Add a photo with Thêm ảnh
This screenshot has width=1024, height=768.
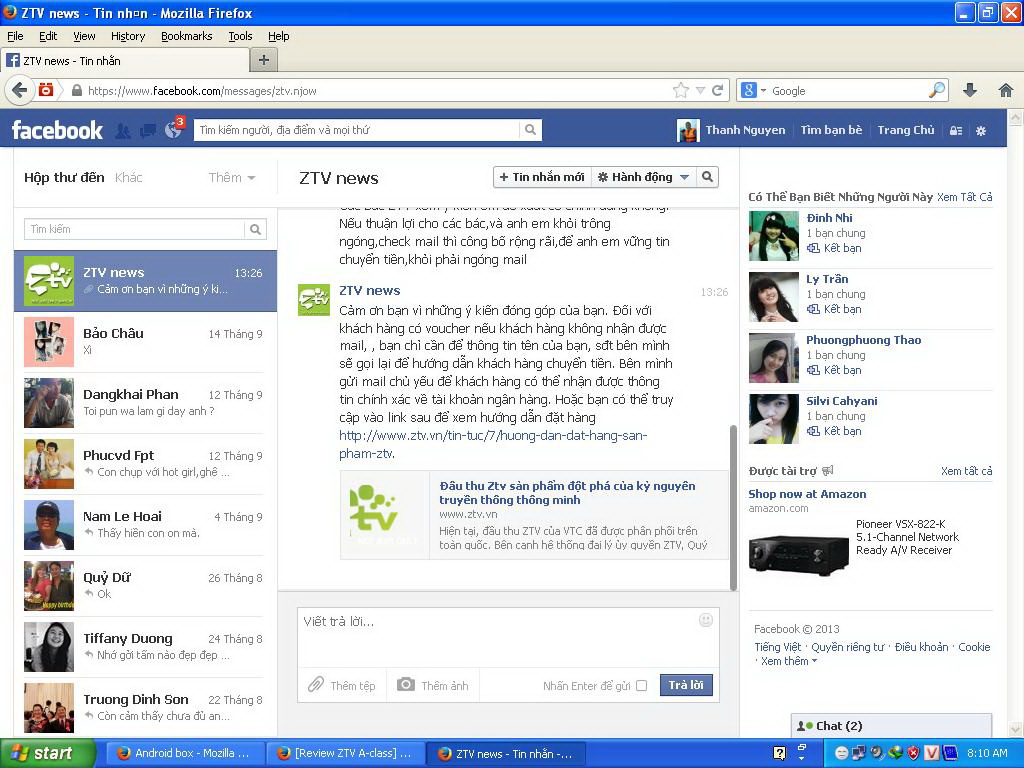(433, 685)
